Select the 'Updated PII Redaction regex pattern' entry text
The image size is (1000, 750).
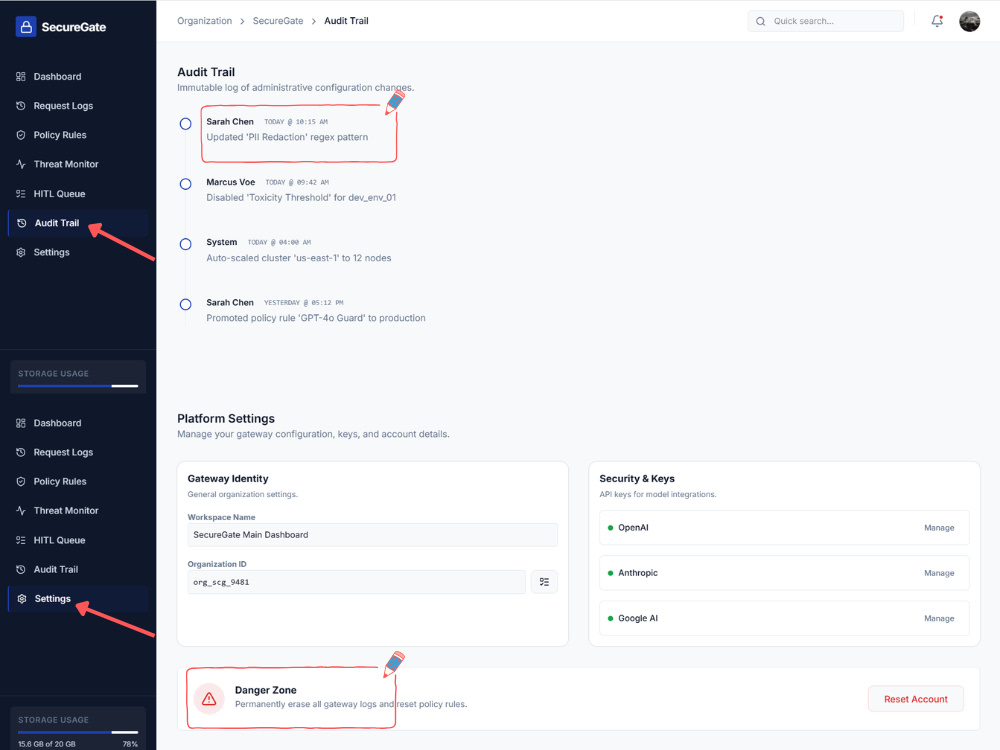pos(287,137)
